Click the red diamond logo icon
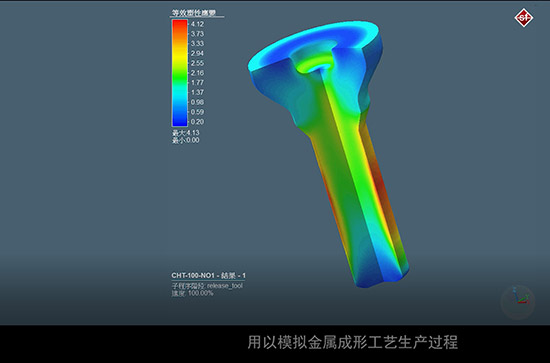The width and height of the screenshot is (550, 363). pos(523,18)
